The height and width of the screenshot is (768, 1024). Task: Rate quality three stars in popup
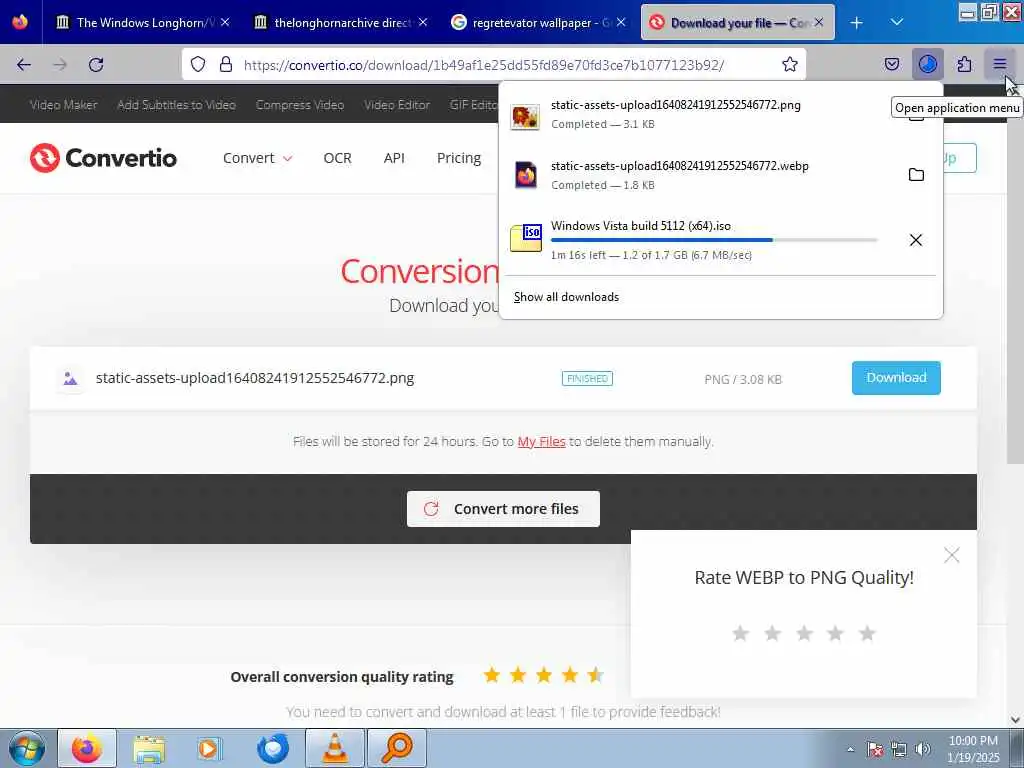804,633
